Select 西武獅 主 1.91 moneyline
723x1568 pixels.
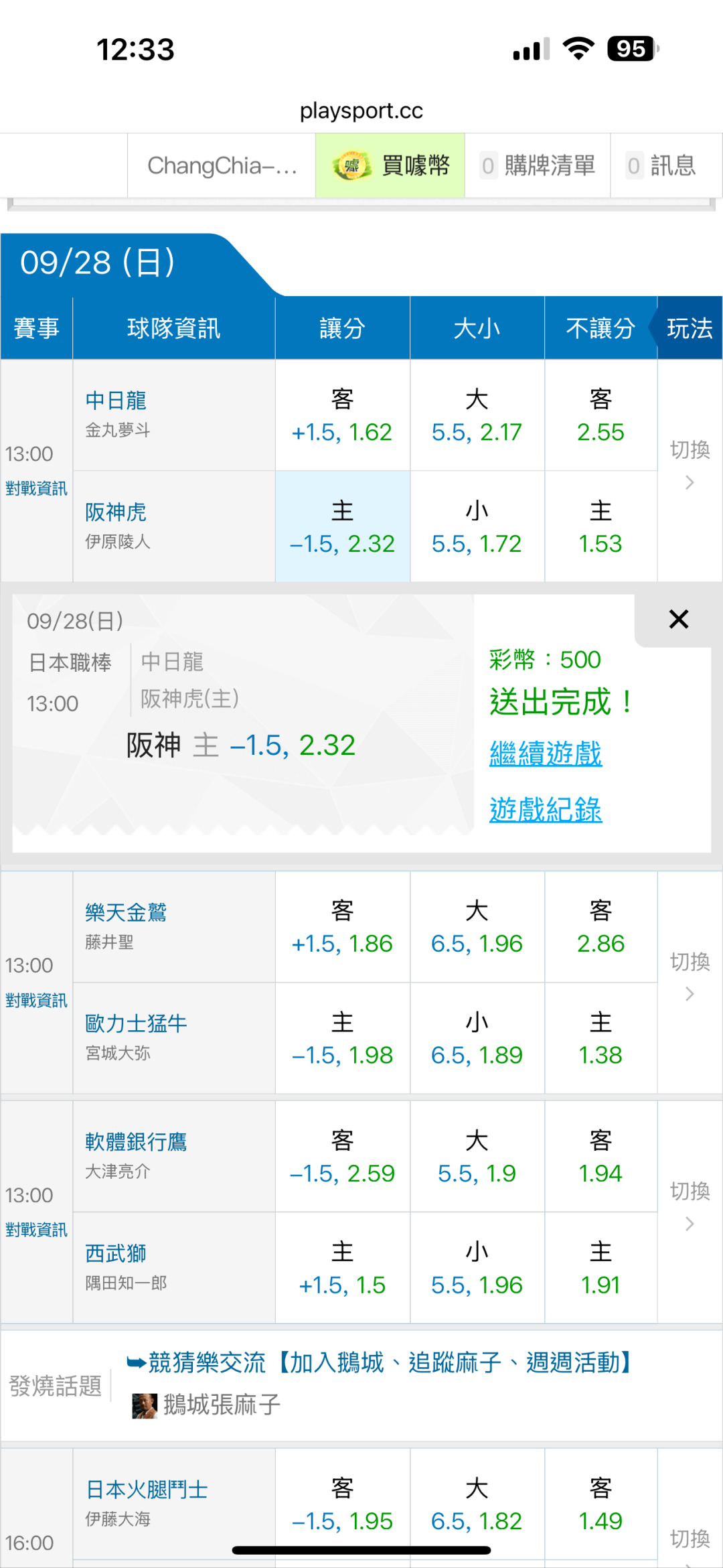600,1268
